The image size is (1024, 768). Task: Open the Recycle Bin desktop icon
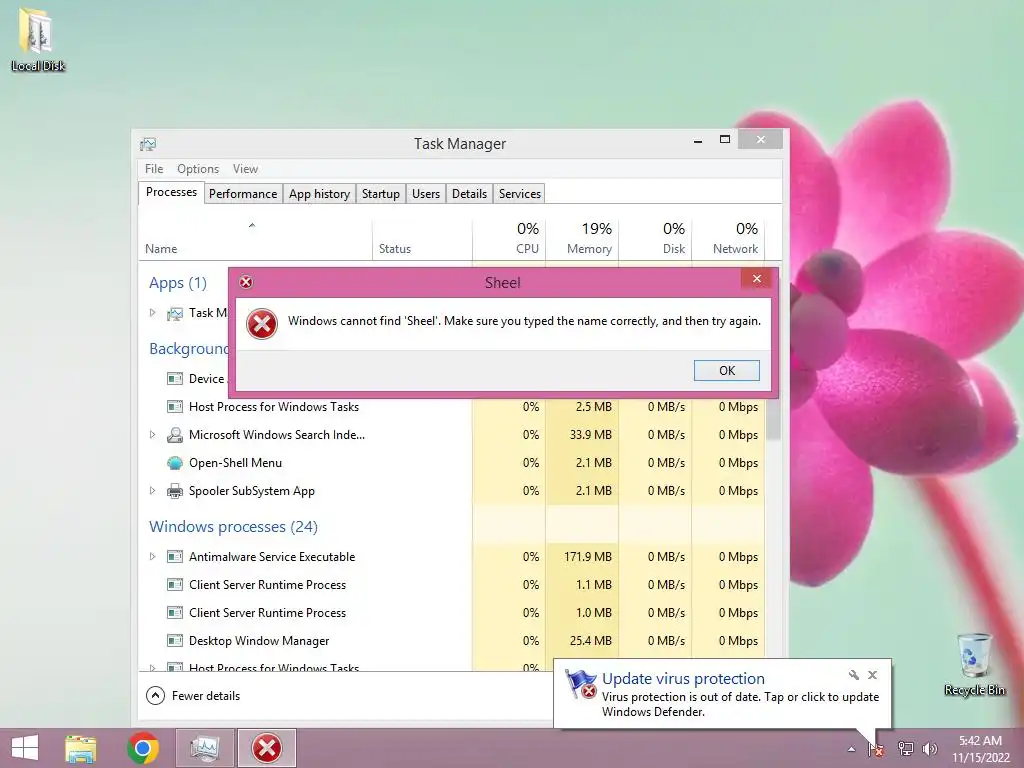tap(974, 663)
